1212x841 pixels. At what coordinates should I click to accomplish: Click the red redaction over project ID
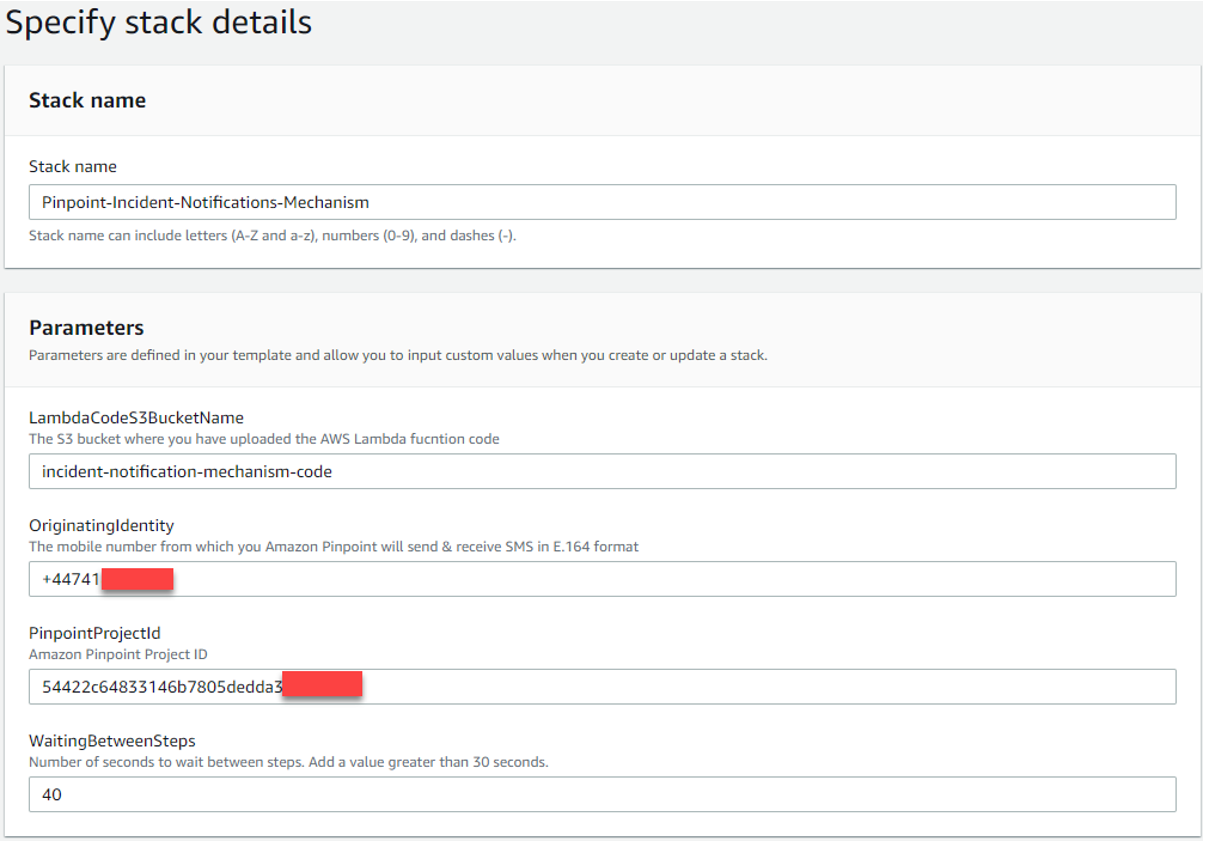(322, 686)
